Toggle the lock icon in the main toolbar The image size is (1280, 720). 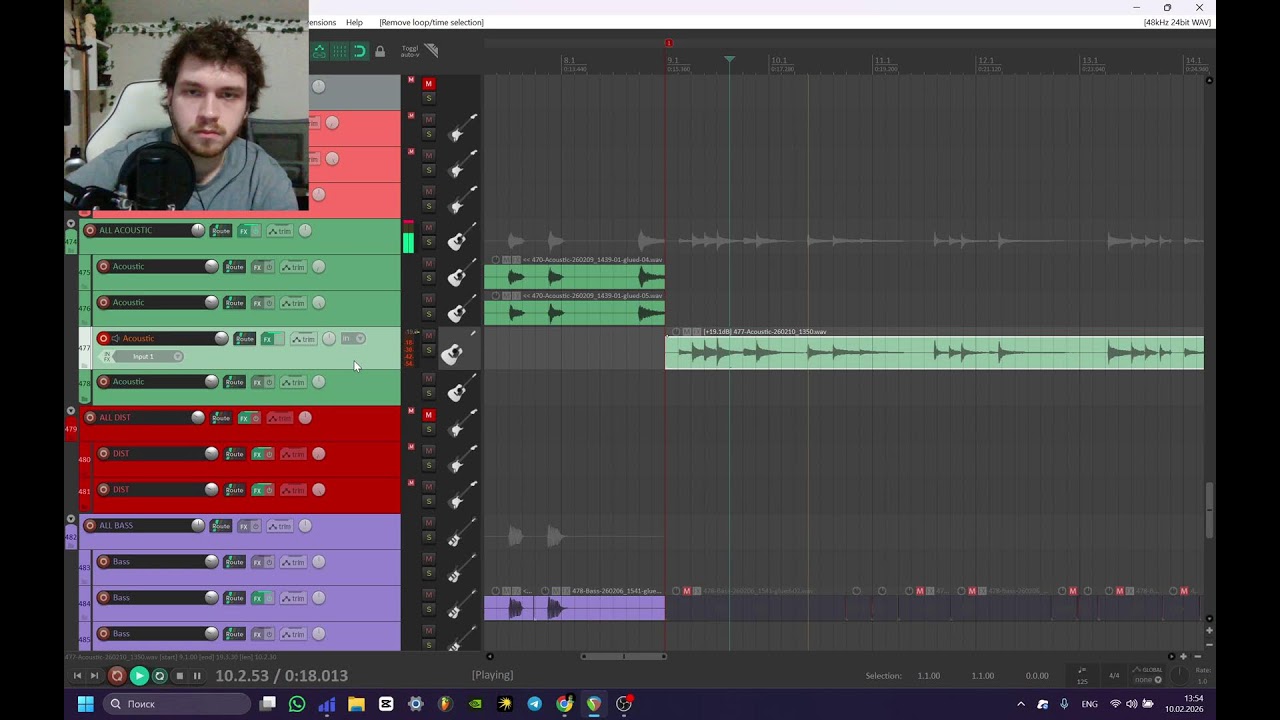[380, 51]
